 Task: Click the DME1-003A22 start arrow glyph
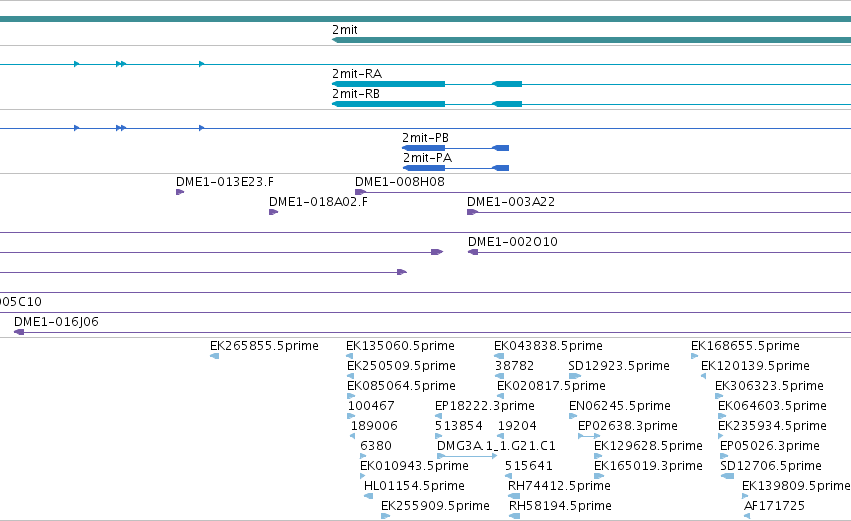(472, 212)
